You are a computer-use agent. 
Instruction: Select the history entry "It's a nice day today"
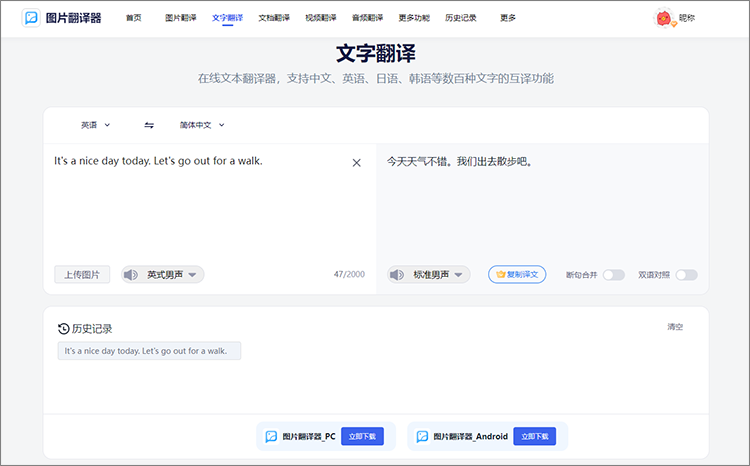coord(149,351)
